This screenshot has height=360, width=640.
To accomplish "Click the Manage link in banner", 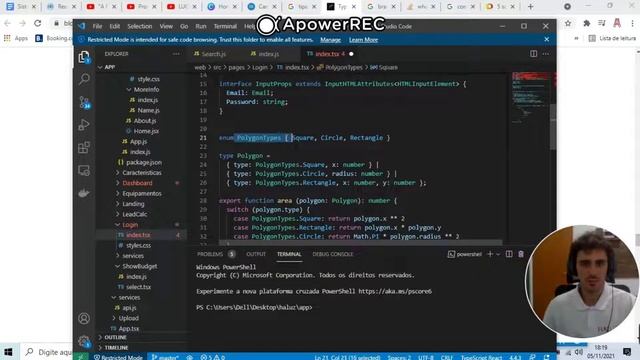I will pyautogui.click(x=330, y=40).
